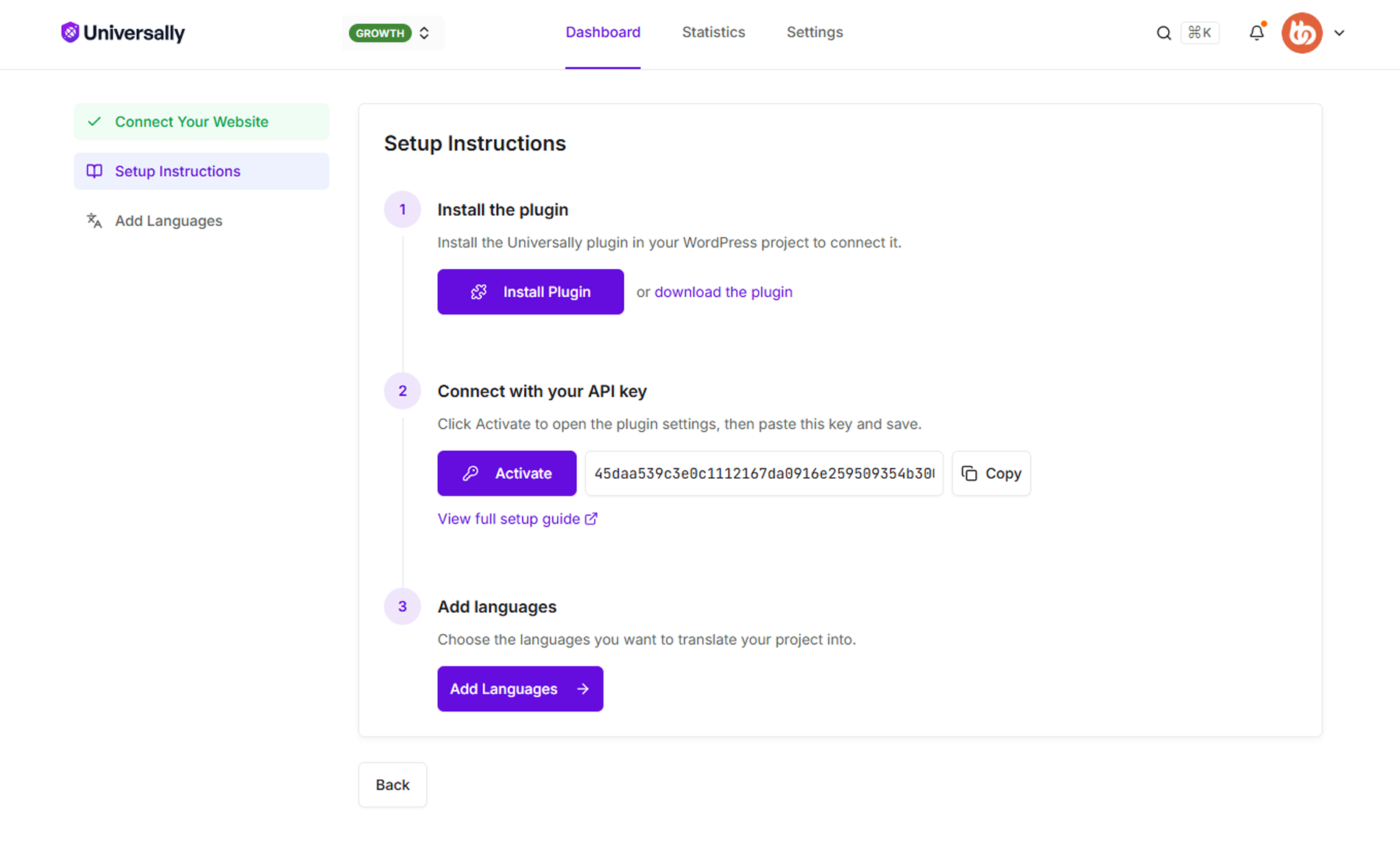Click the Activate button
The height and width of the screenshot is (844, 1400).
506,474
